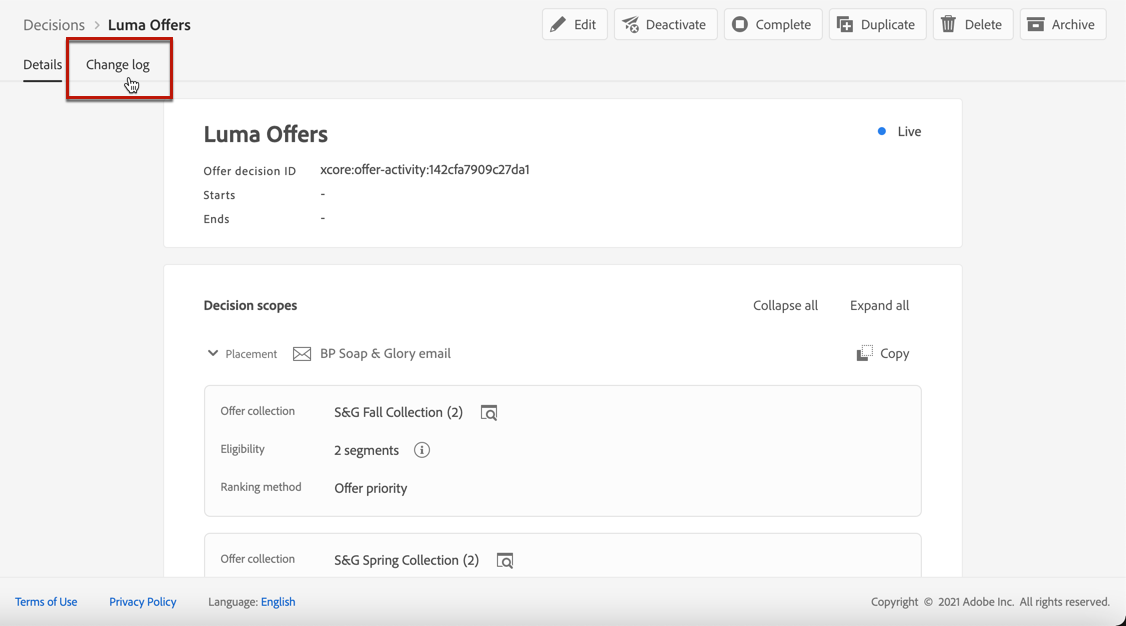The image size is (1126, 626).
Task: Click the BP Soap & Glory email placement
Action: point(385,353)
